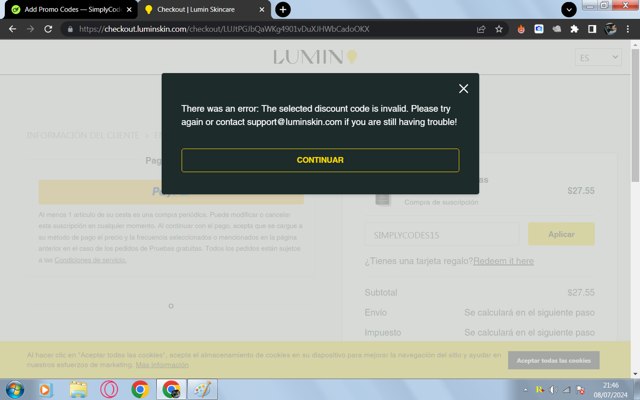Open Condiciones de servicio link
The image size is (640, 400).
click(x=90, y=260)
